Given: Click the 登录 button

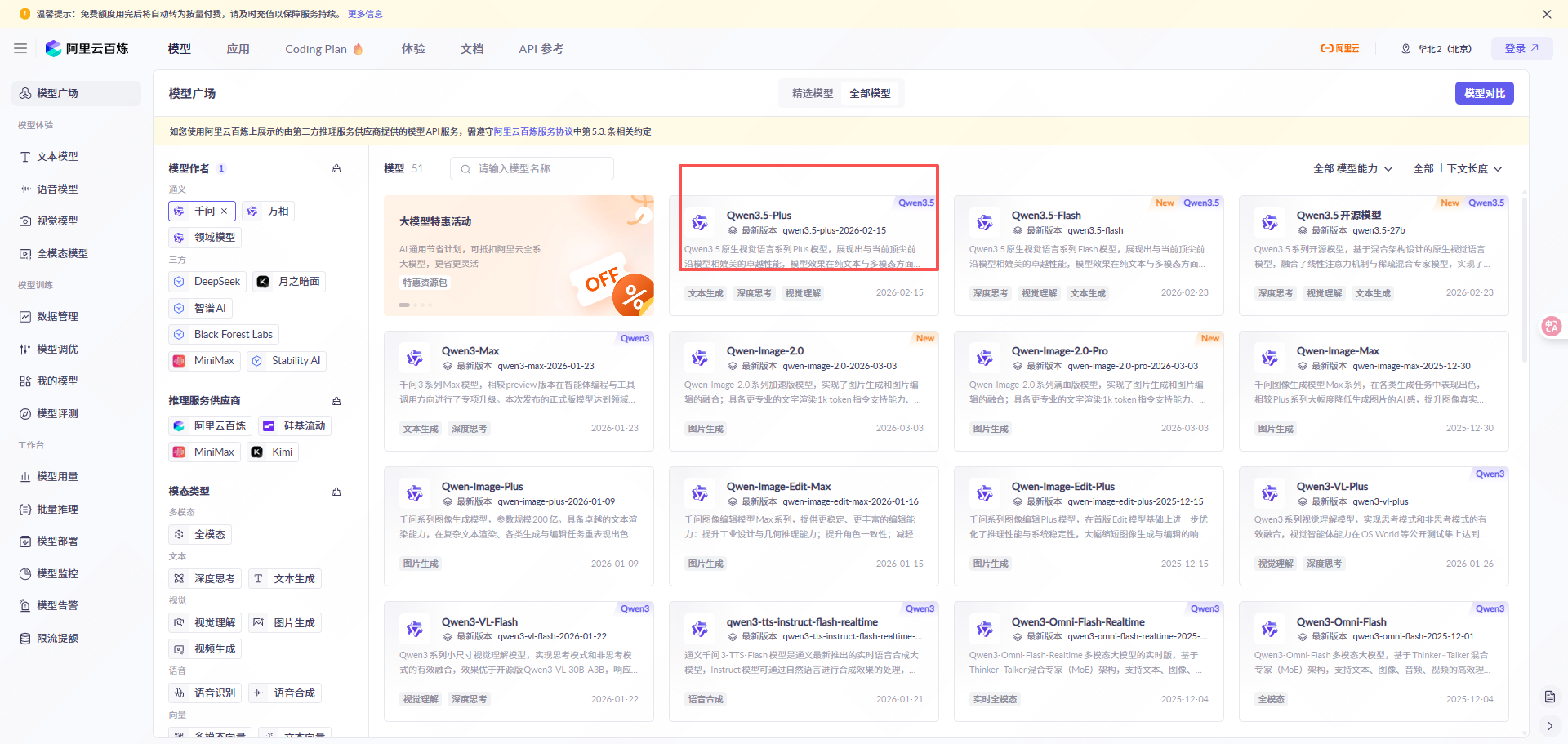Looking at the screenshot, I should click(x=1521, y=49).
